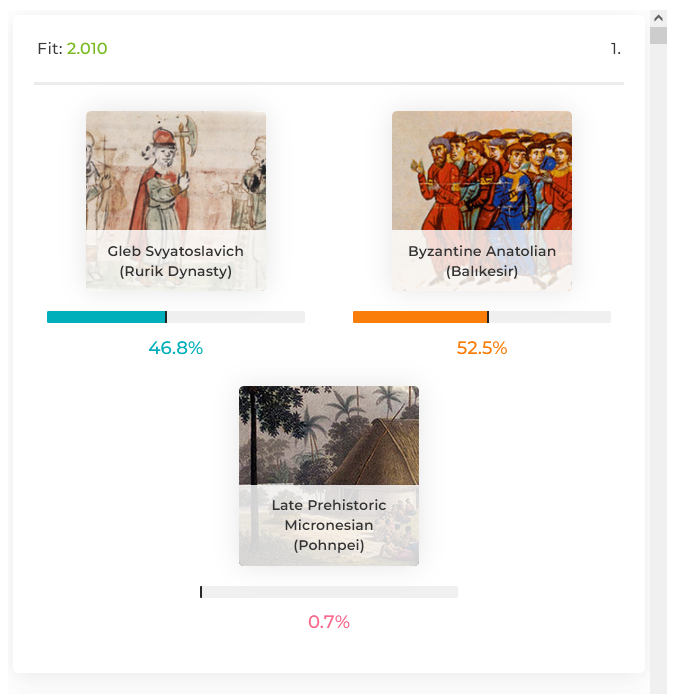Click the black marker on the orange bar

(488, 317)
